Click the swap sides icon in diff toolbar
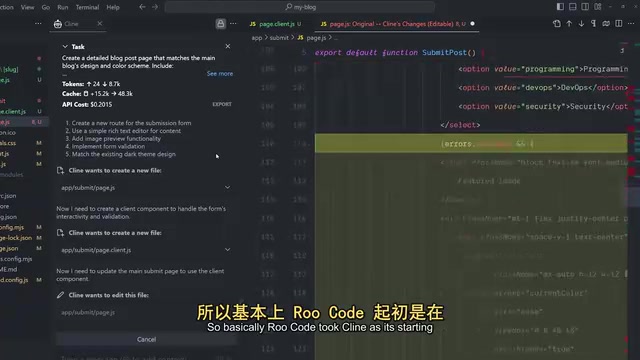The width and height of the screenshot is (640, 360). click(x=606, y=24)
